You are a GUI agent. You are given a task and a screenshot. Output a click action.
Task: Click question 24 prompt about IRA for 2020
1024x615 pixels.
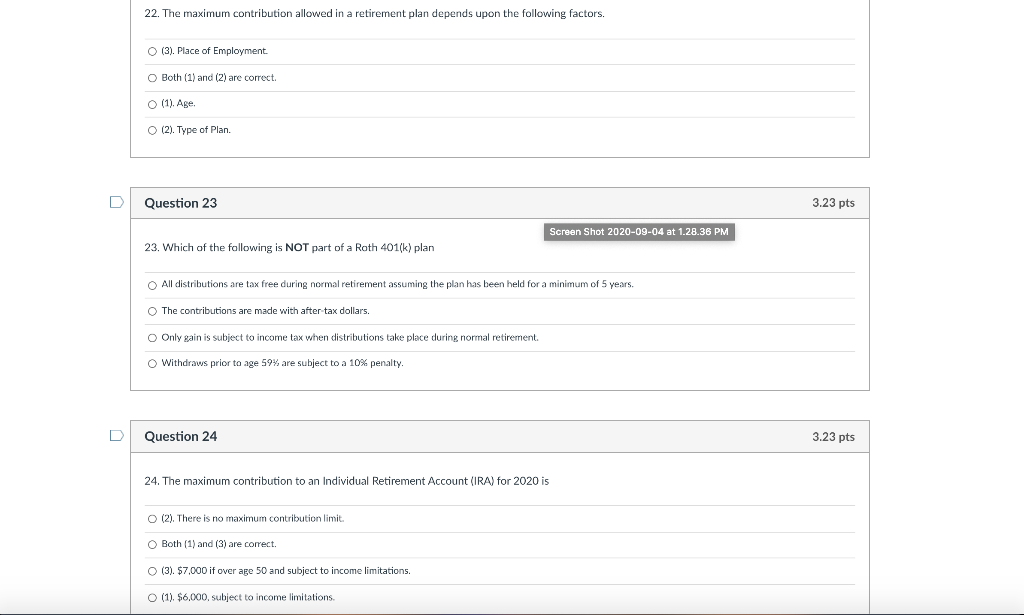(347, 481)
